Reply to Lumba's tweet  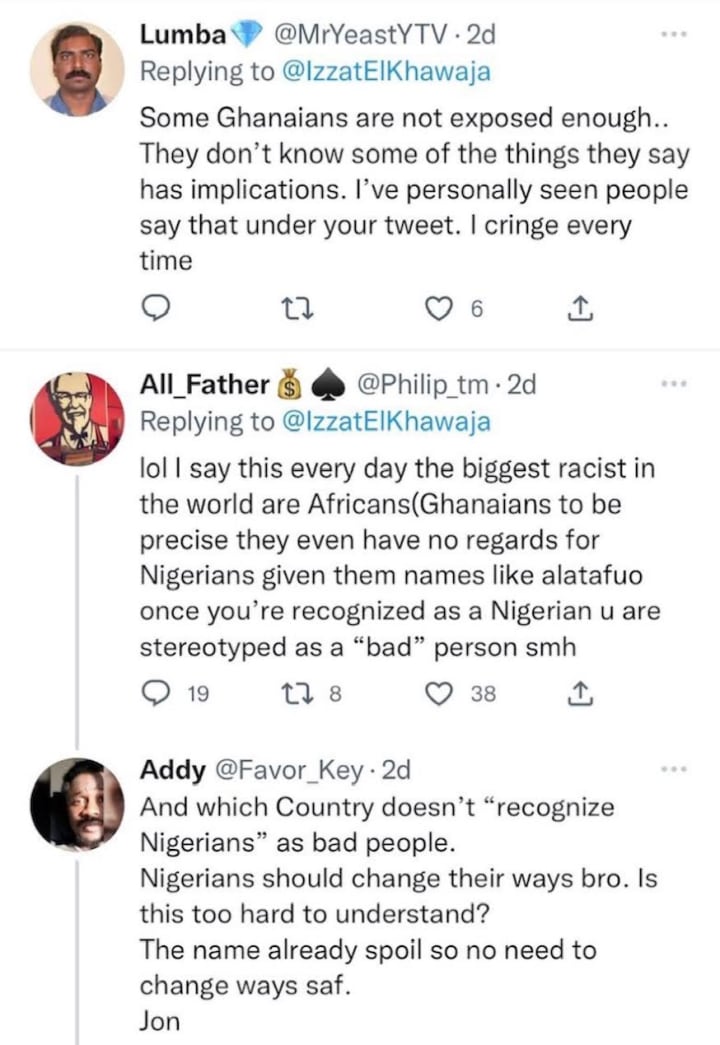click(x=153, y=312)
